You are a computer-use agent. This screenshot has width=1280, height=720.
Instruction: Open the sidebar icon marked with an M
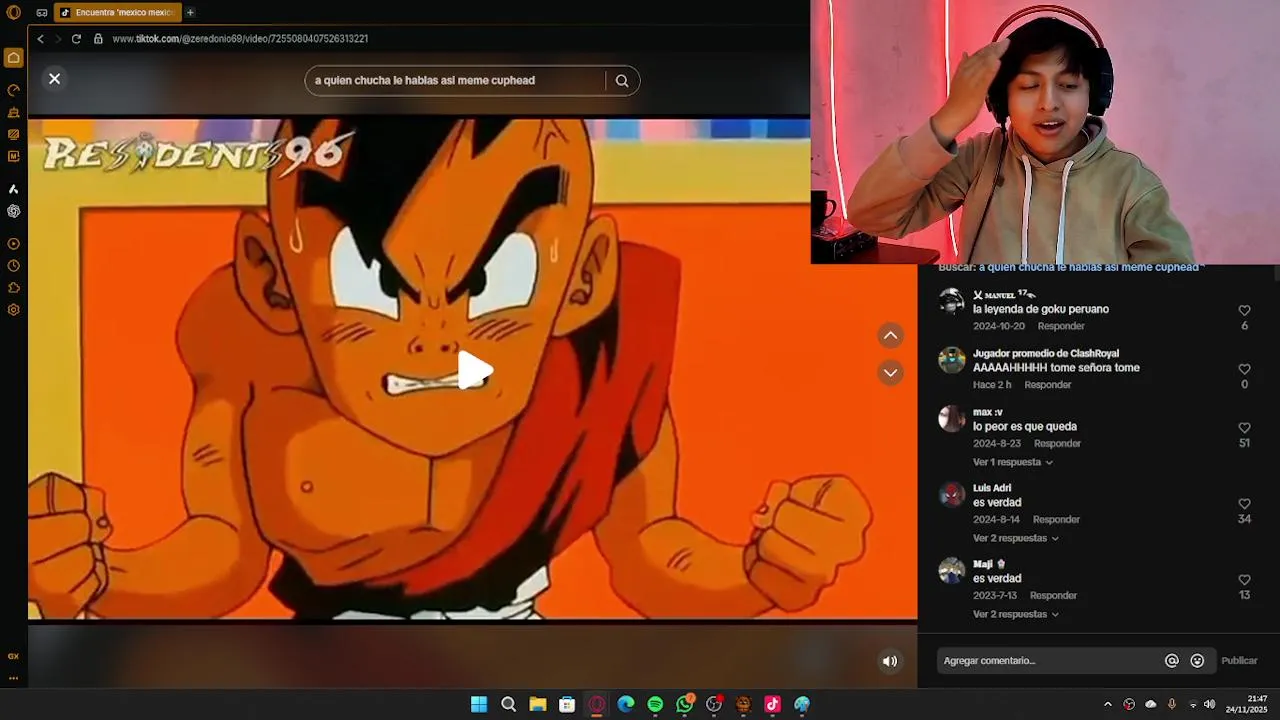pyautogui.click(x=14, y=156)
